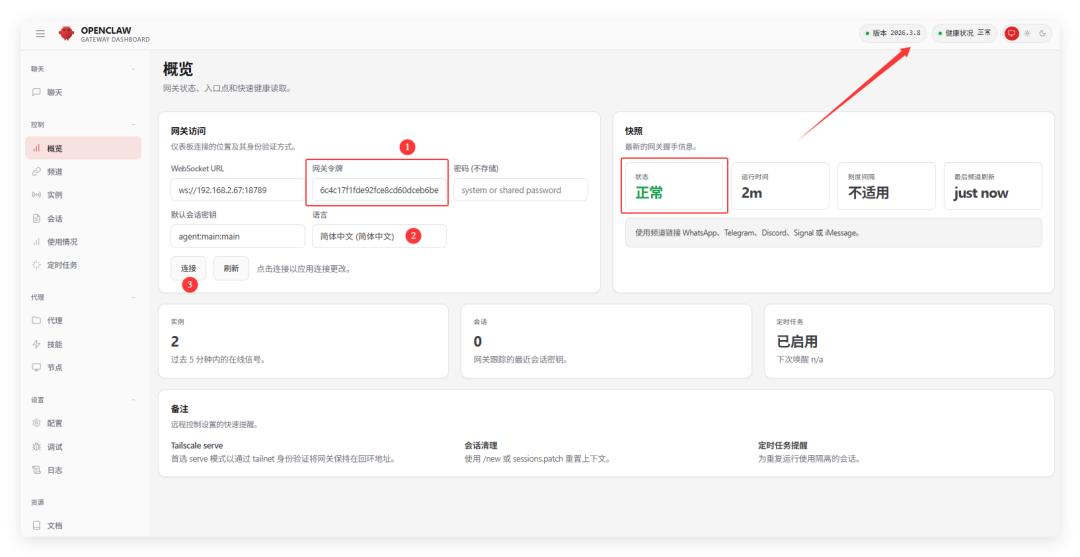Focus the WebSocket URL field
This screenshot has height=557, width=1080.
[238, 189]
